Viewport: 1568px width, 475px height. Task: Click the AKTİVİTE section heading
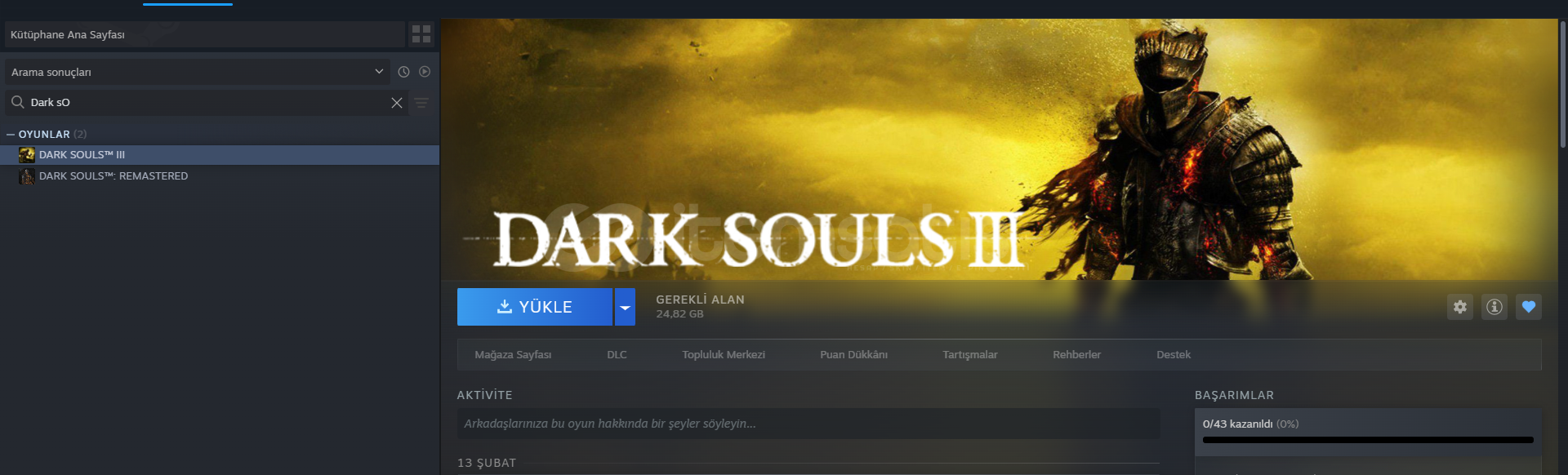coord(485,395)
